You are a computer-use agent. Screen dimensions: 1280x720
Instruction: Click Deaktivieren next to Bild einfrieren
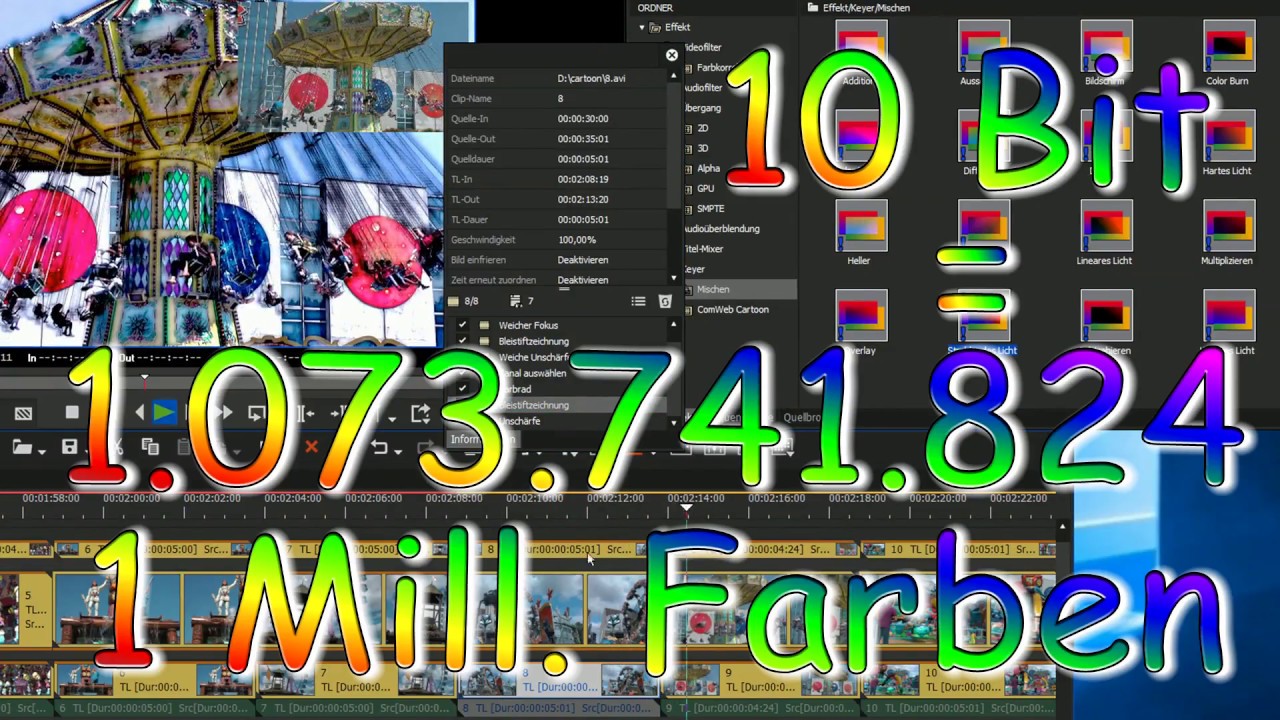point(583,260)
